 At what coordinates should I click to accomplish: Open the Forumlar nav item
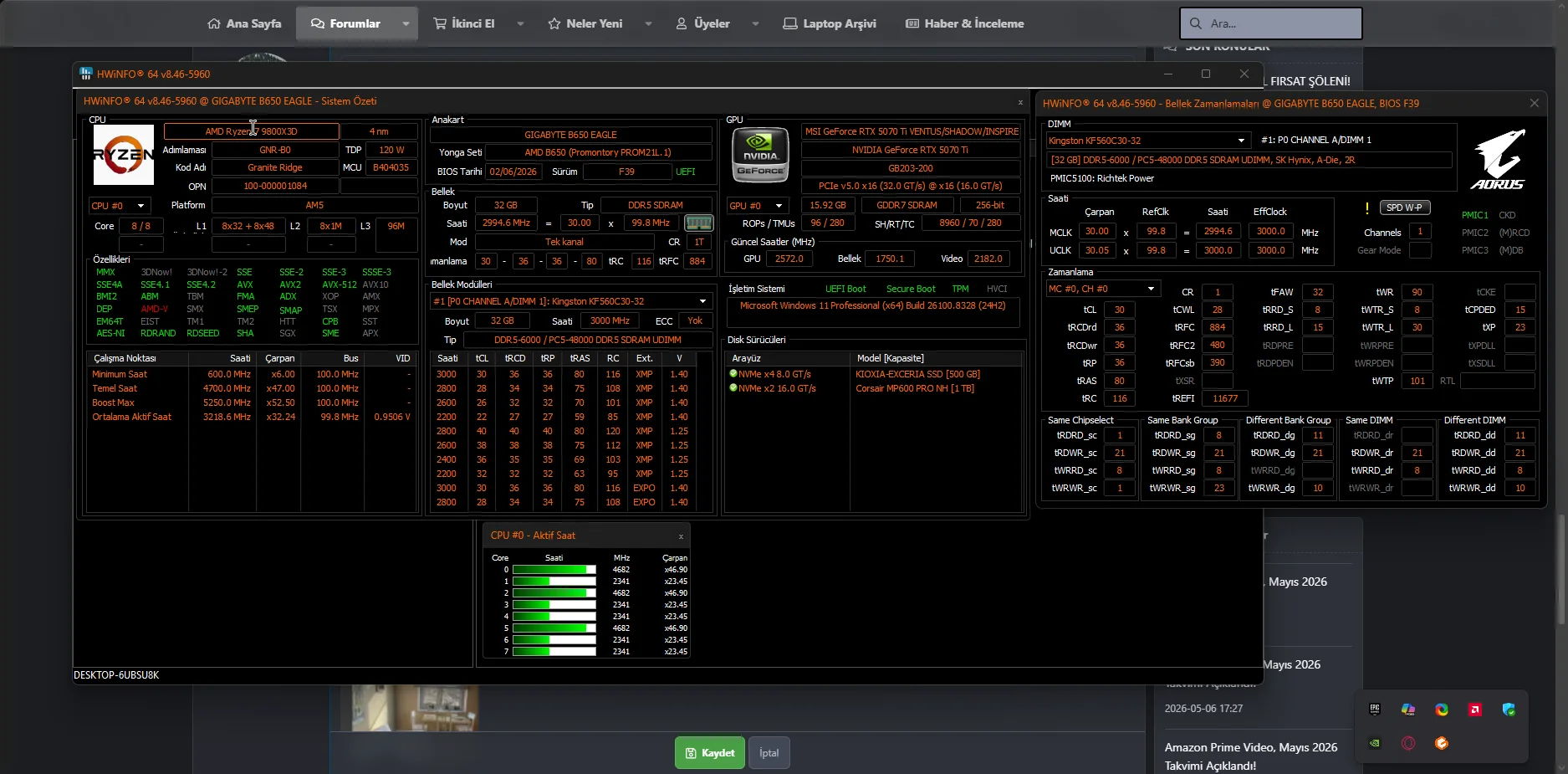coord(345,23)
